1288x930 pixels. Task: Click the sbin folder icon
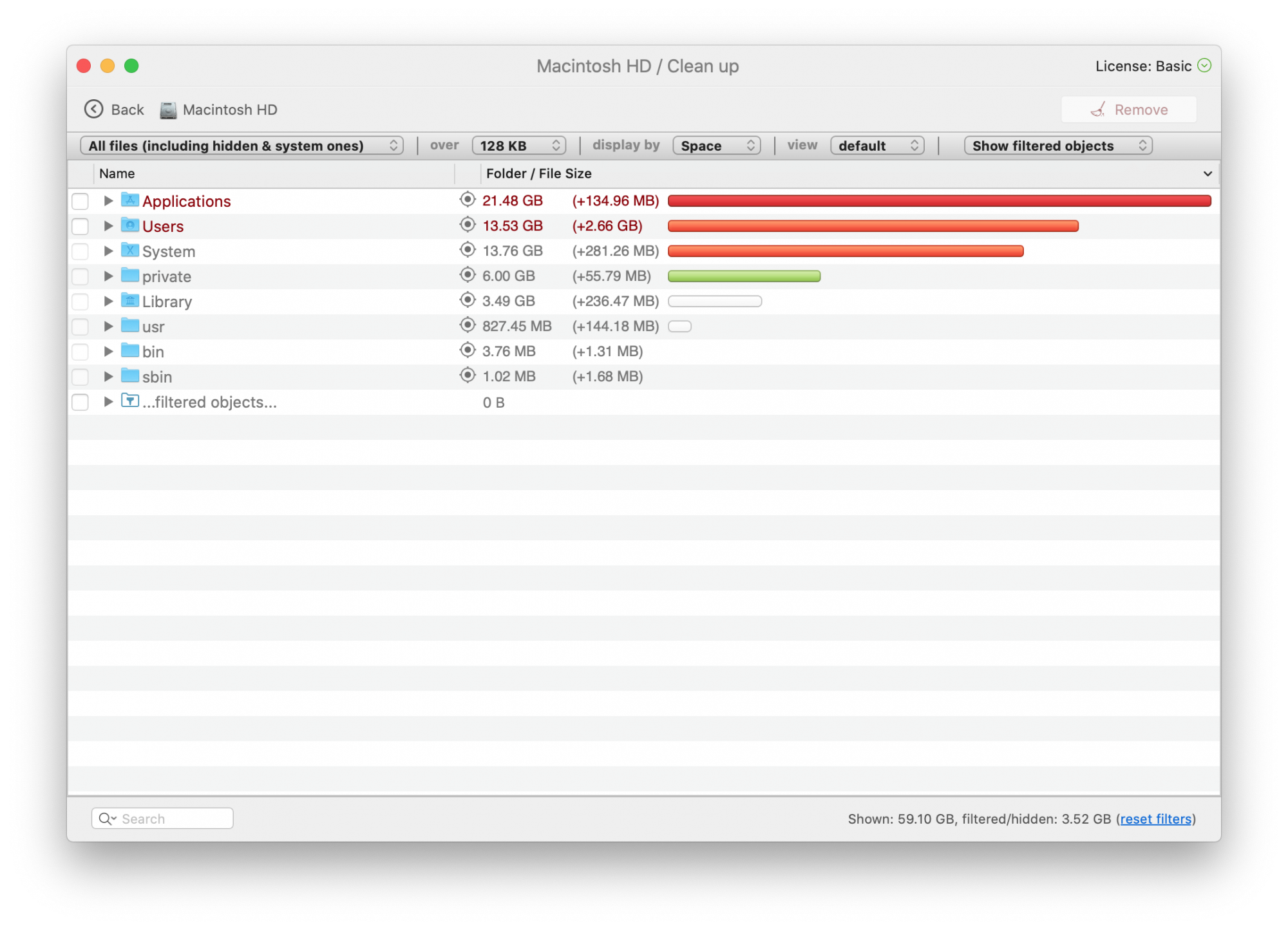point(130,376)
